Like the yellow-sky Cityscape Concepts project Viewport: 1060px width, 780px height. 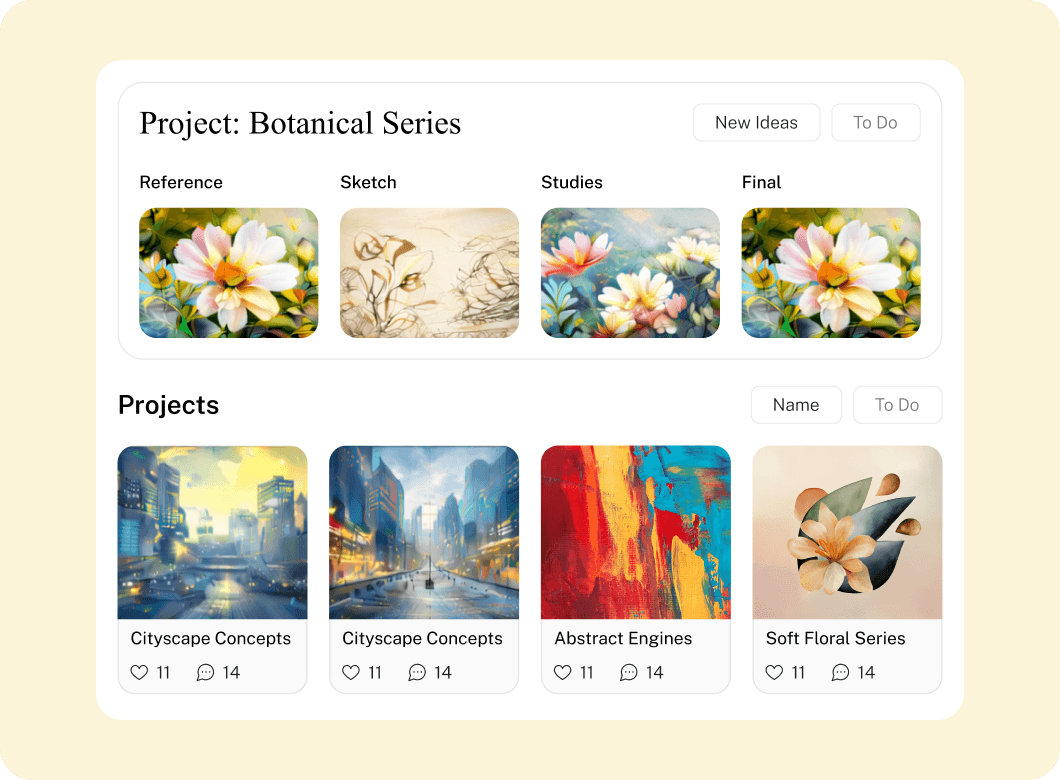click(x=139, y=673)
